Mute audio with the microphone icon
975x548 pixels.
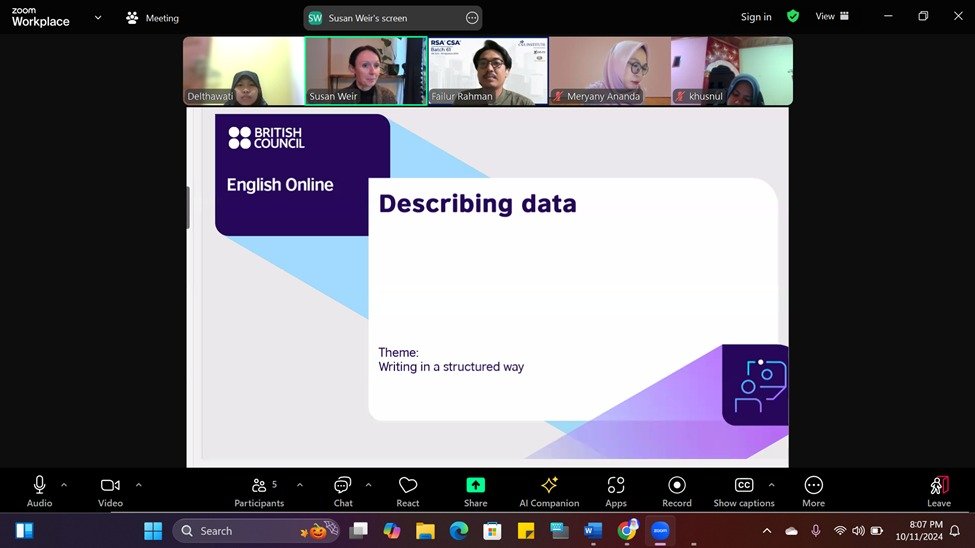pyautogui.click(x=39, y=485)
